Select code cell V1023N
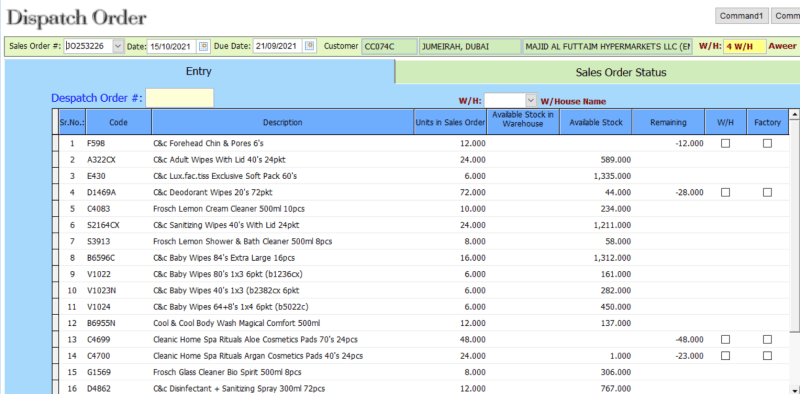 (x=118, y=290)
